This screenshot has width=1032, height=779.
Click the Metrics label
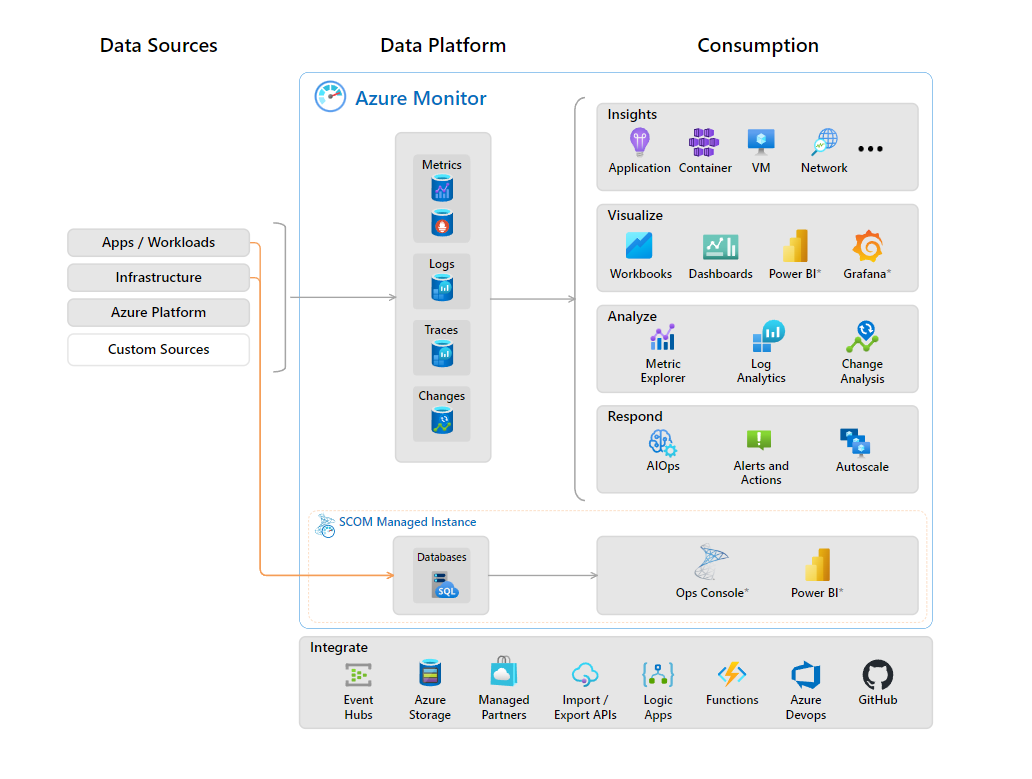coord(442,164)
